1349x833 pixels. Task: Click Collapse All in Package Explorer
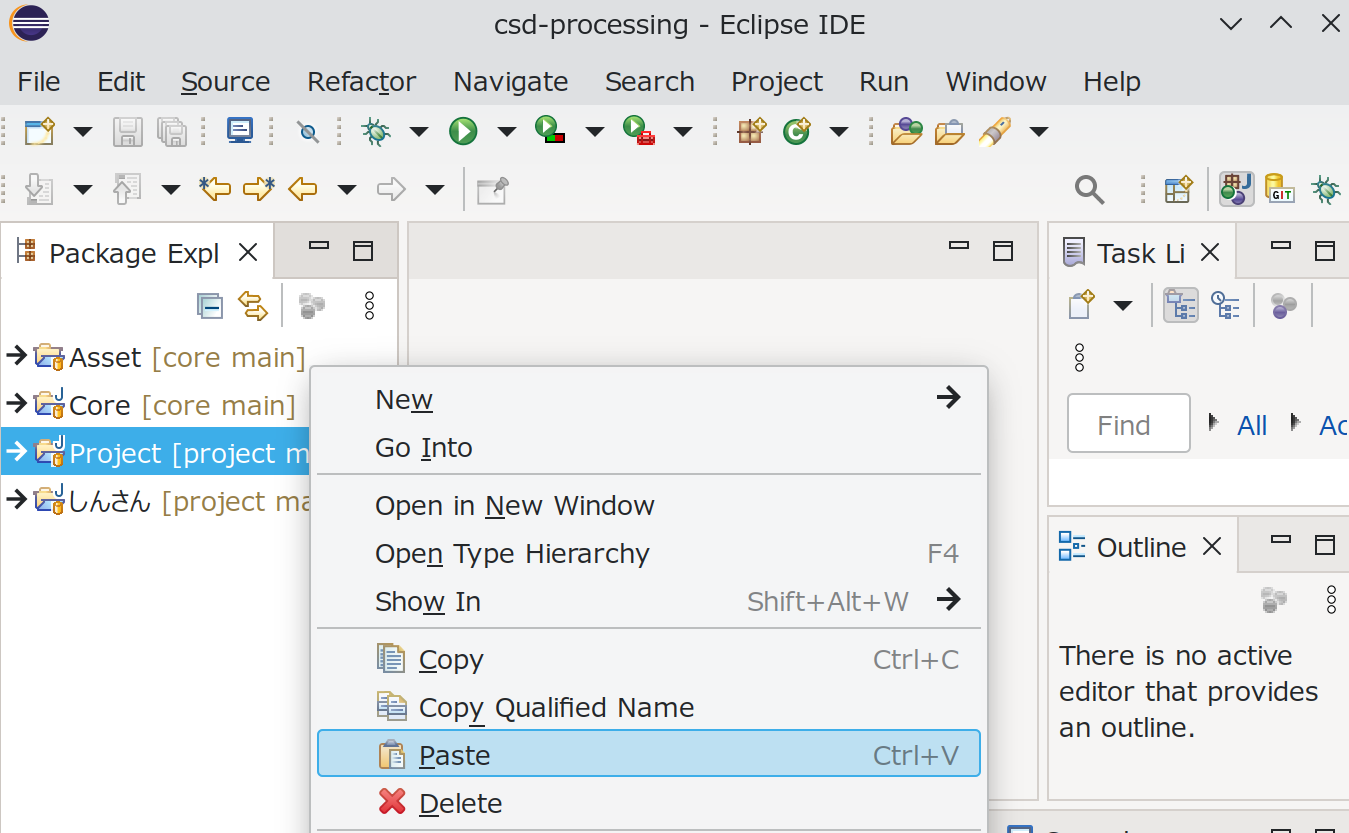[210, 306]
